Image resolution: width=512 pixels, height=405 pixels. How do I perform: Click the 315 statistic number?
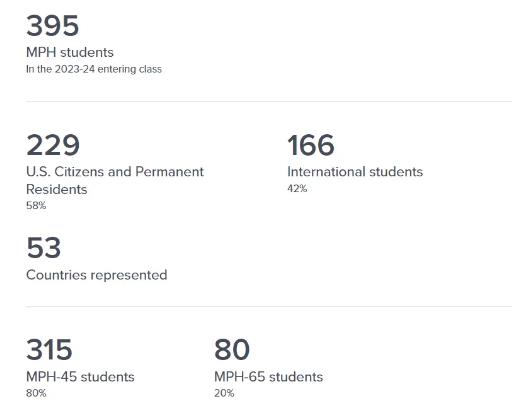click(x=49, y=350)
